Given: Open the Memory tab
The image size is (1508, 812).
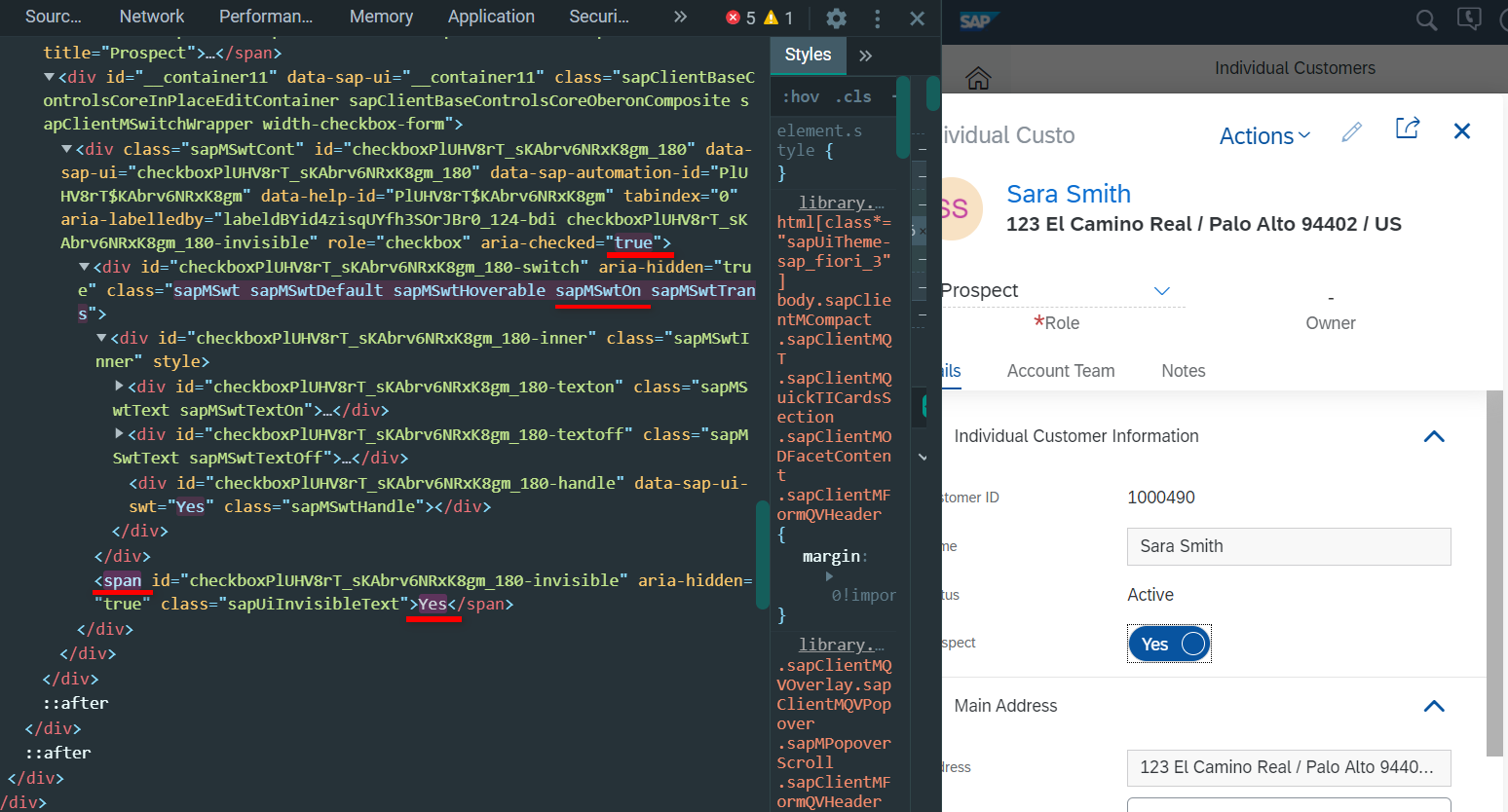Looking at the screenshot, I should (381, 17).
